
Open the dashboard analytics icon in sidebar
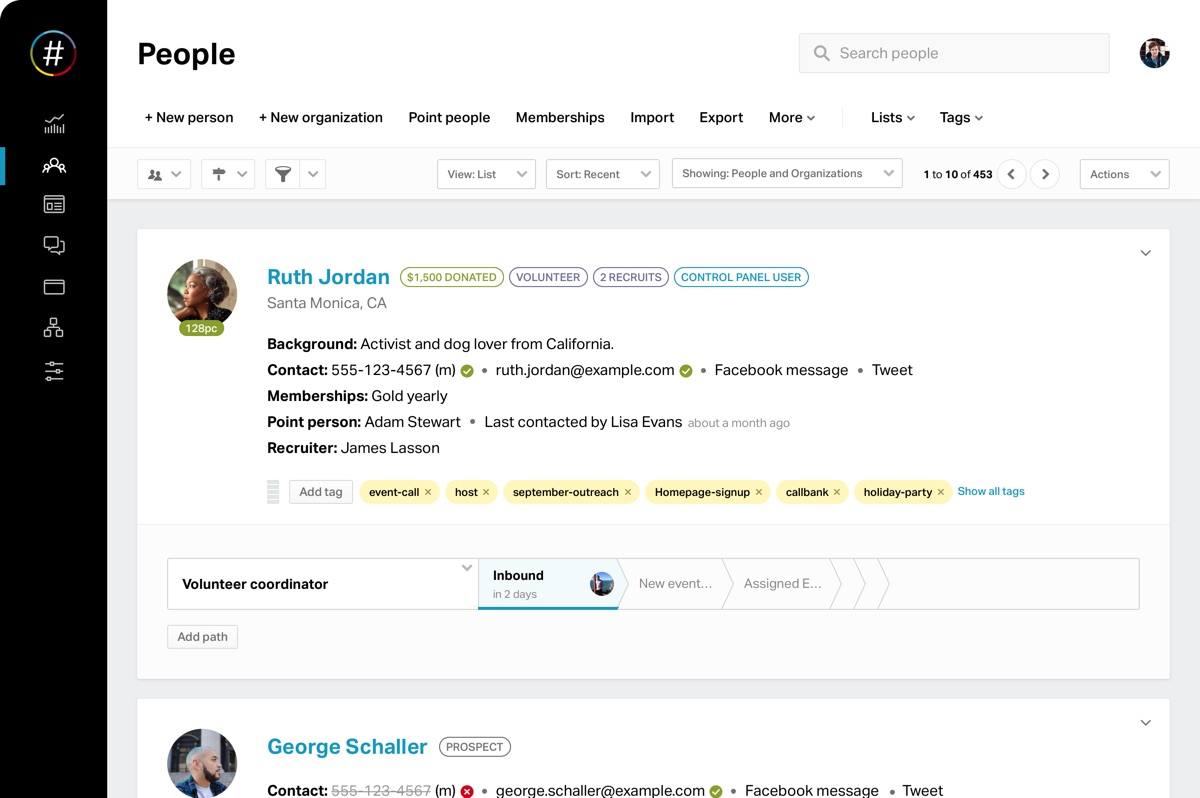click(53, 125)
